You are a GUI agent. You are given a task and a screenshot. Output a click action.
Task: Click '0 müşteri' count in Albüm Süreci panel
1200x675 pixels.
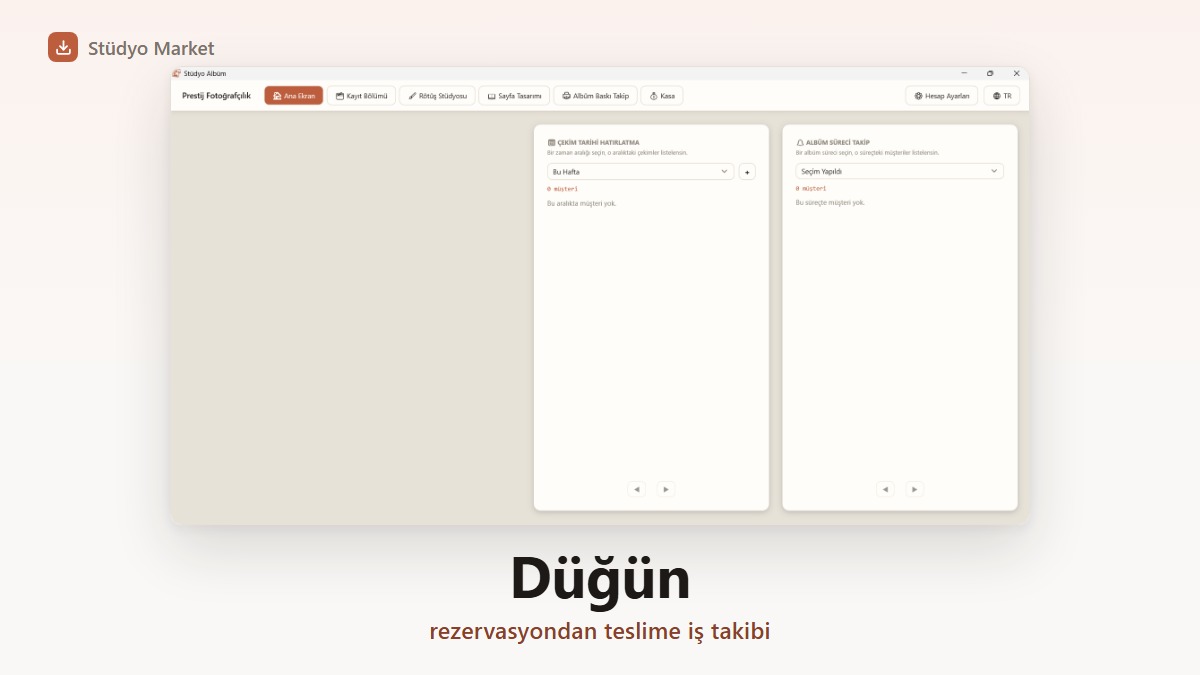click(x=811, y=188)
